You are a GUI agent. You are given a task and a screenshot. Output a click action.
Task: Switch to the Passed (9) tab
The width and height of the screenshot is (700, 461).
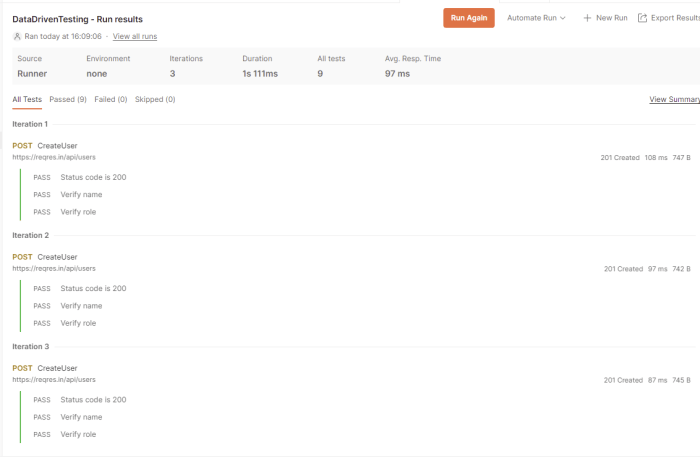(68, 99)
